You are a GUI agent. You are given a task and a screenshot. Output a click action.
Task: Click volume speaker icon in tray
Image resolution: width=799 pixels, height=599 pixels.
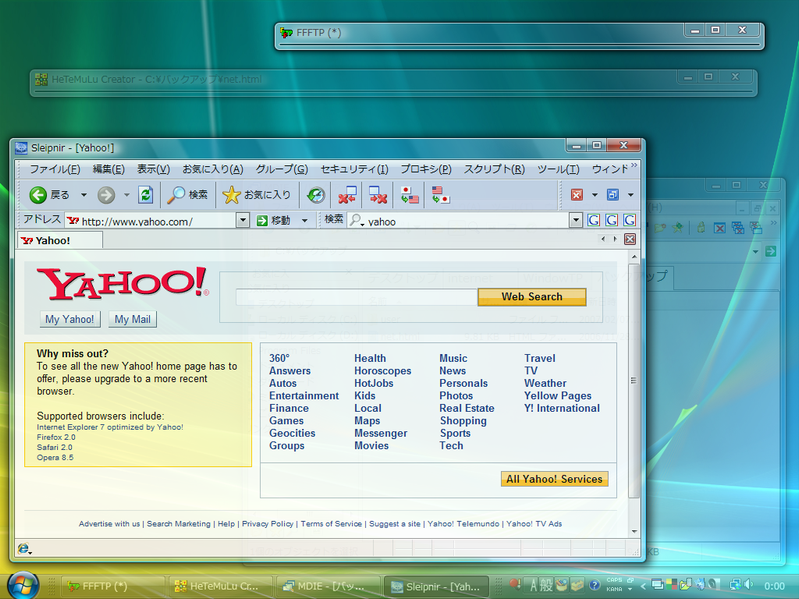pos(749,584)
